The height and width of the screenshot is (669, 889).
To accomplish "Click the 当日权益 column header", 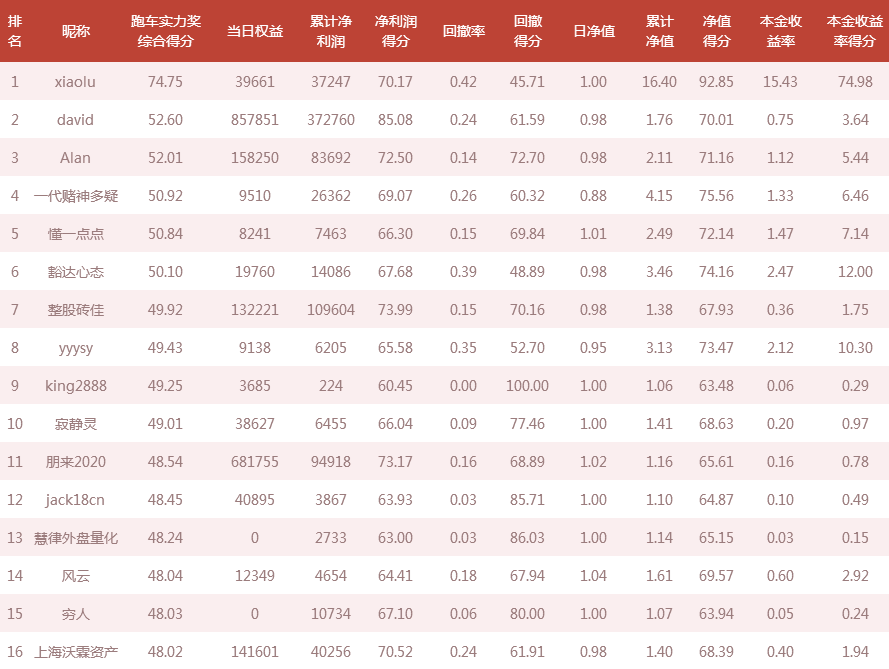I will tap(255, 31).
